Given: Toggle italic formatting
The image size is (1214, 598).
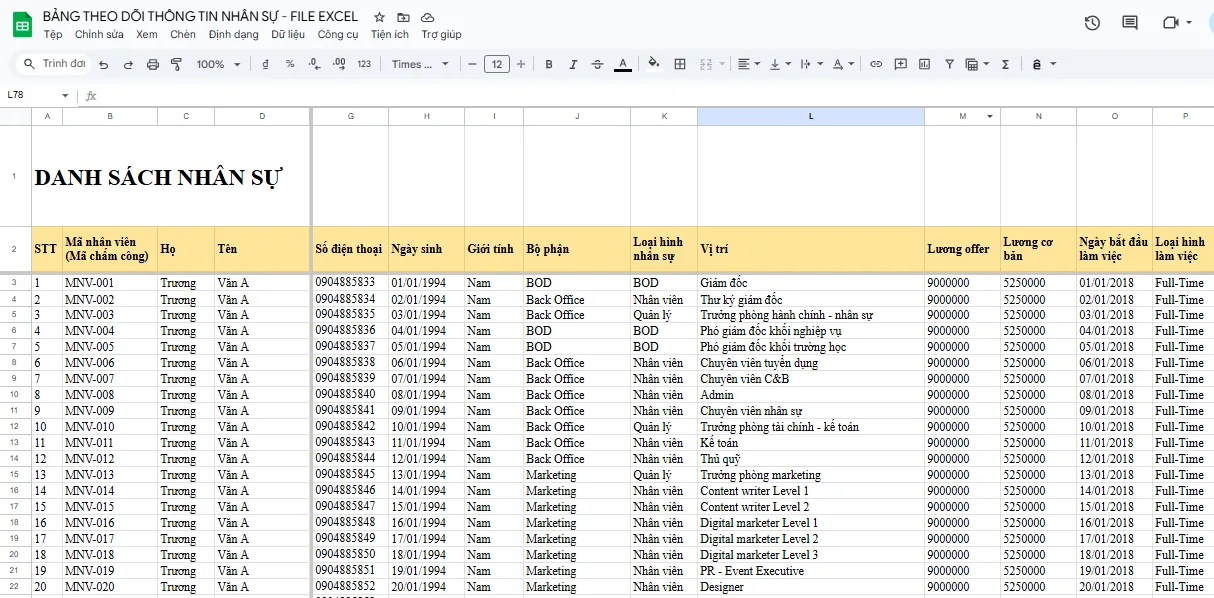Looking at the screenshot, I should click(x=573, y=64).
